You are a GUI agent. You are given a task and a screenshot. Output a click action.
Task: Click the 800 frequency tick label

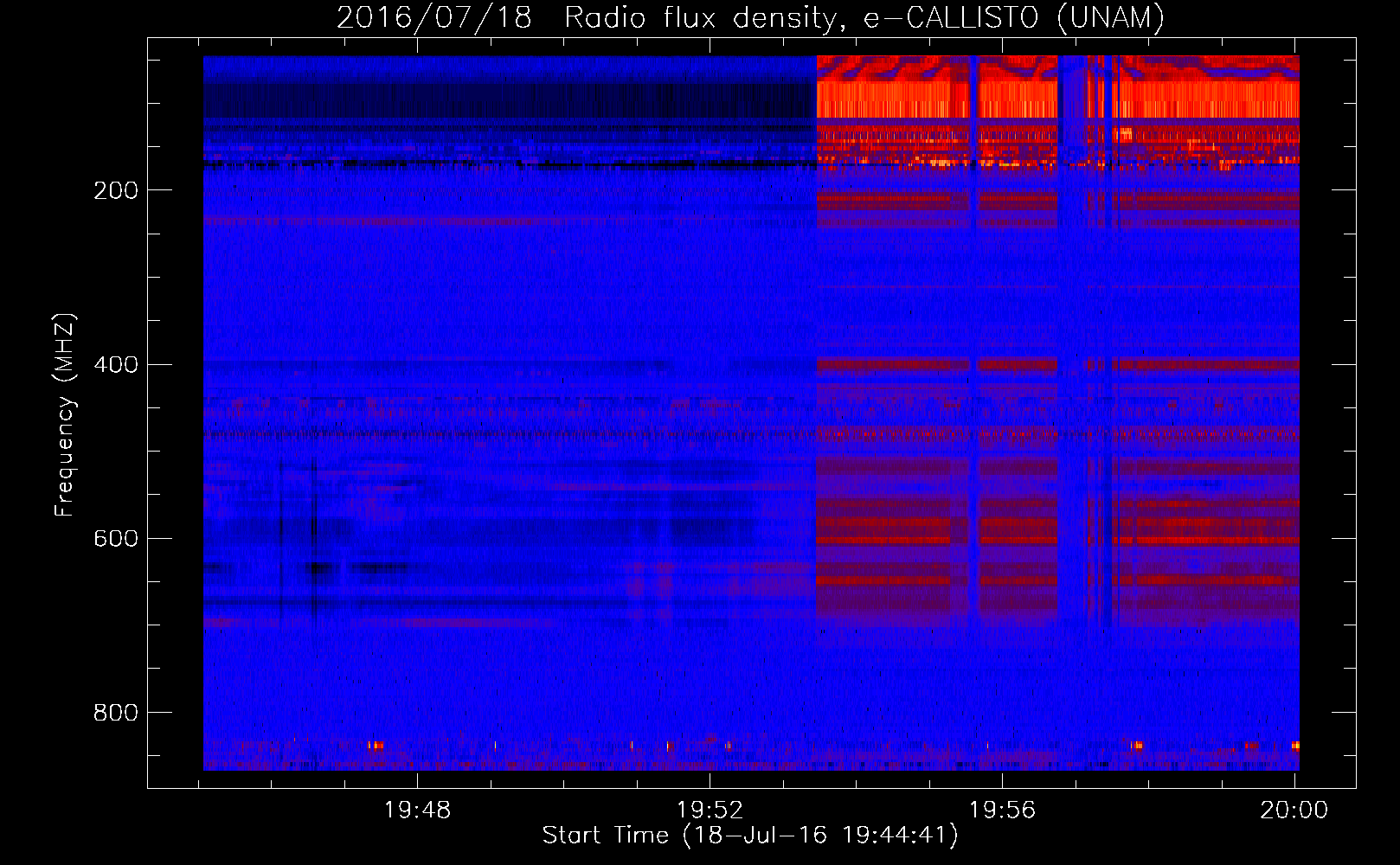[x=115, y=713]
